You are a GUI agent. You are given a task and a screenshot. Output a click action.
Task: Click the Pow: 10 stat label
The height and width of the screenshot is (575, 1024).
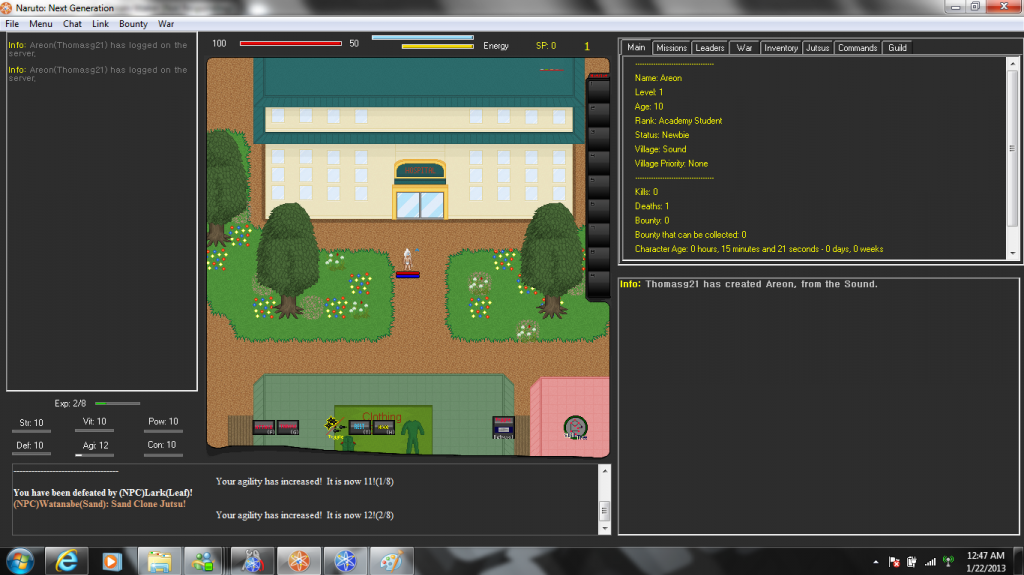(x=163, y=421)
